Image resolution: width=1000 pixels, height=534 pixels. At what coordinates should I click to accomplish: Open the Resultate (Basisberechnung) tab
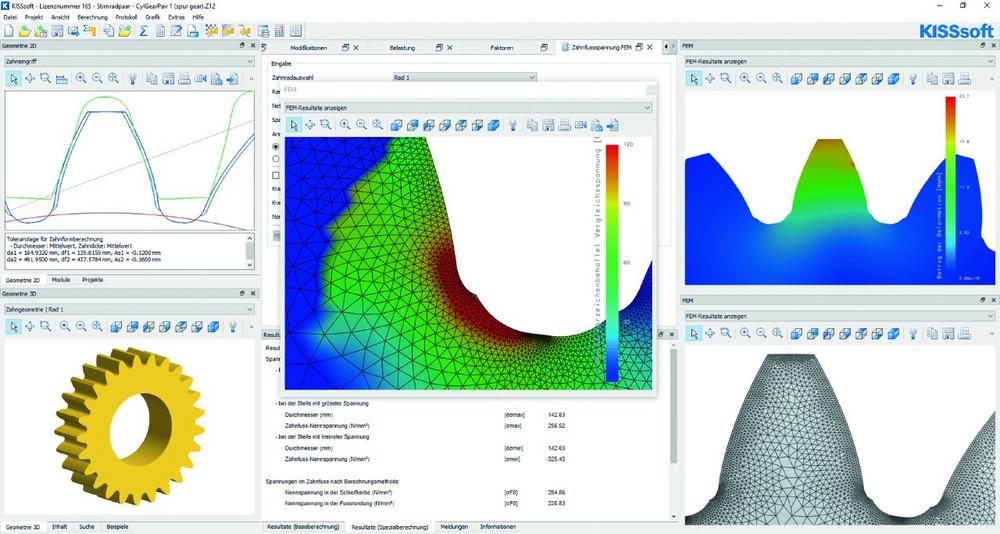click(303, 527)
